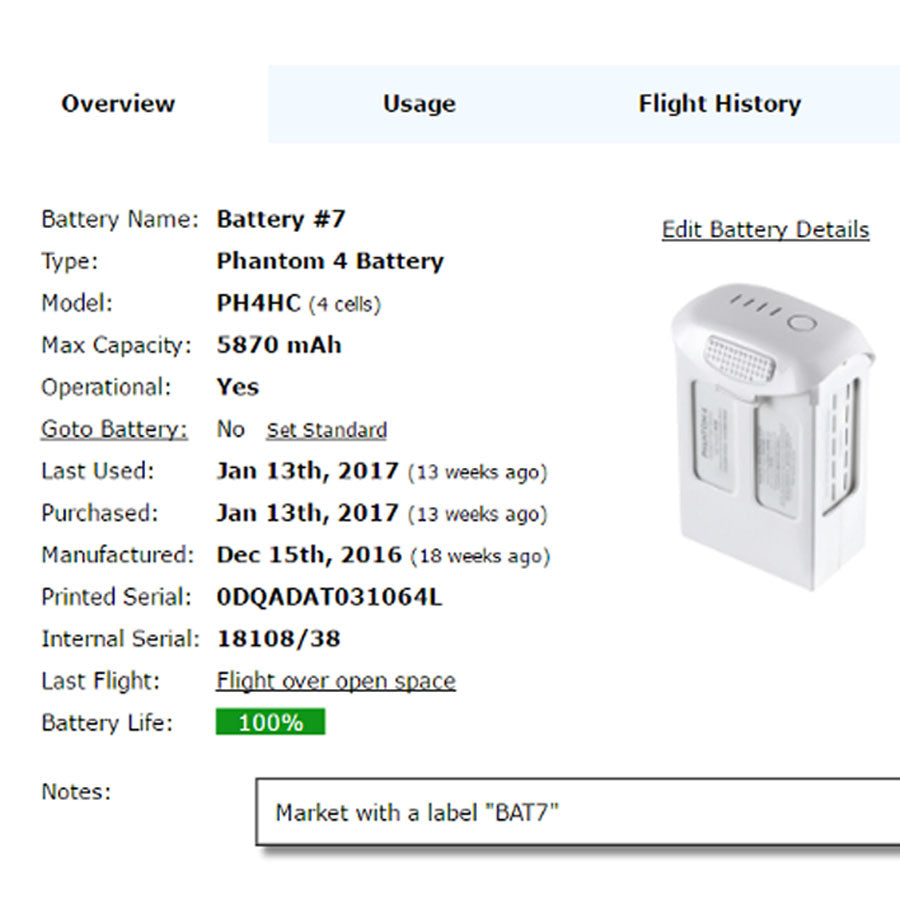Screen dimensions: 900x900
Task: Click the Last Used date value
Action: point(307,471)
